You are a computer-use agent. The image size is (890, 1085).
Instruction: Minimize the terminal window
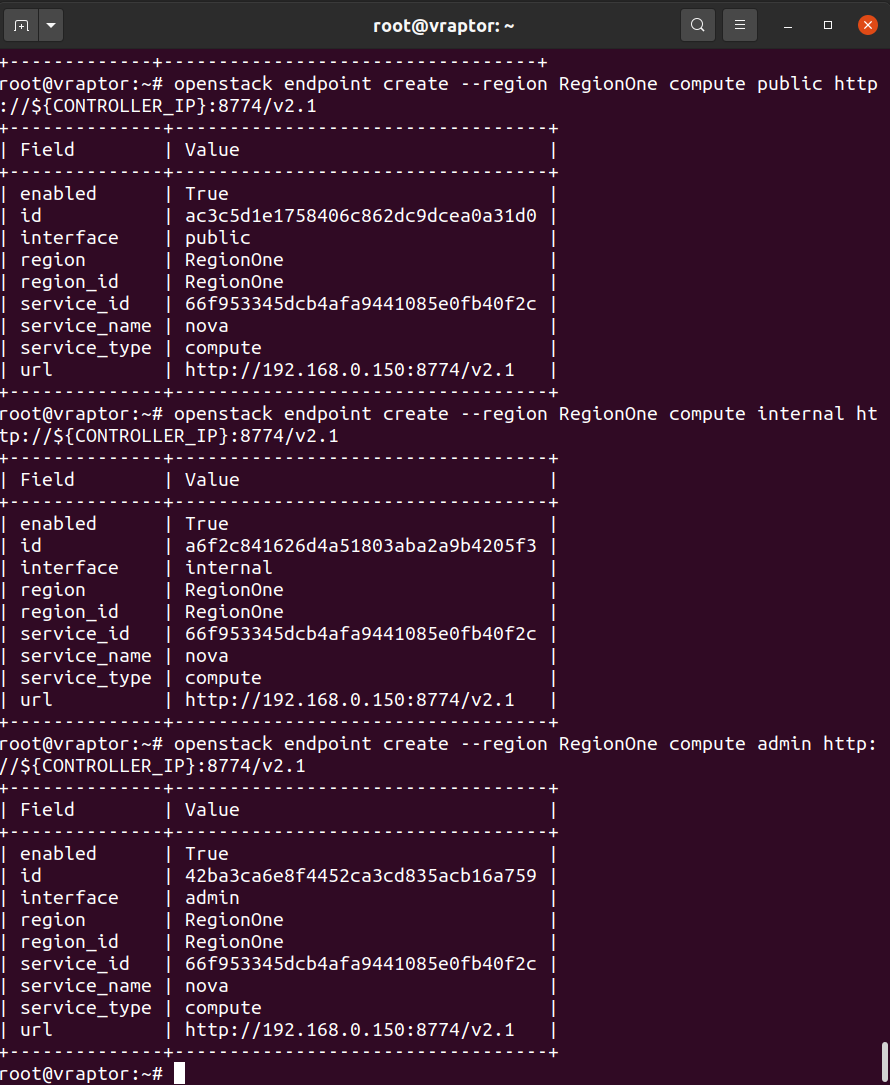(x=788, y=26)
